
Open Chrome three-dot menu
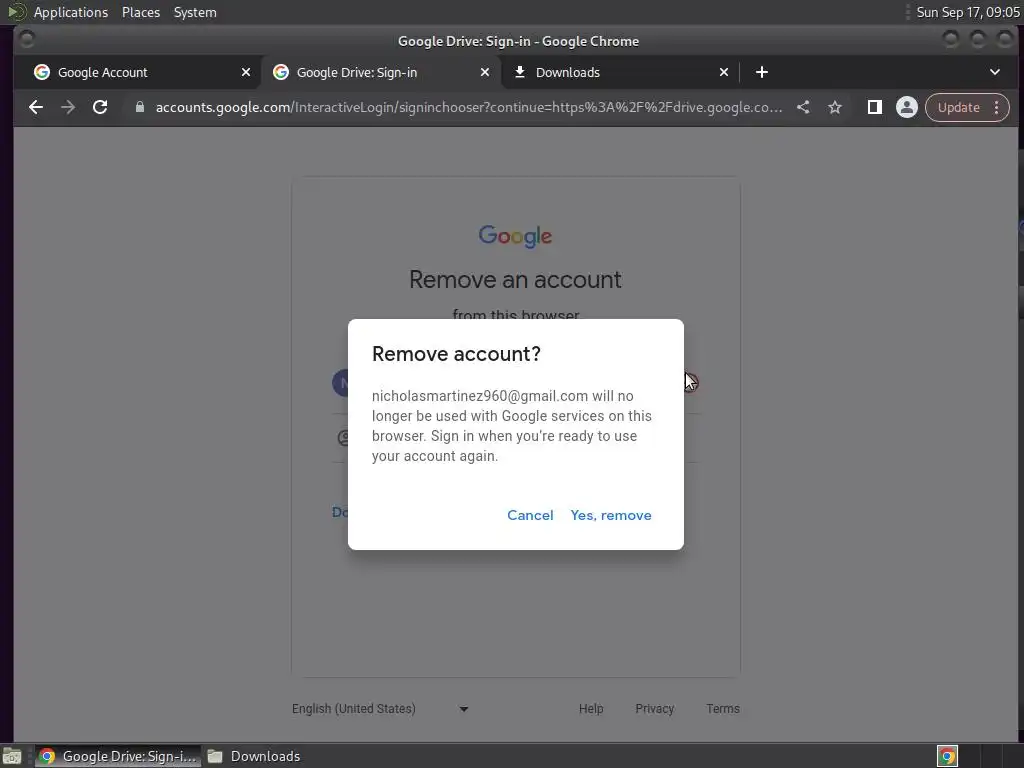[997, 107]
